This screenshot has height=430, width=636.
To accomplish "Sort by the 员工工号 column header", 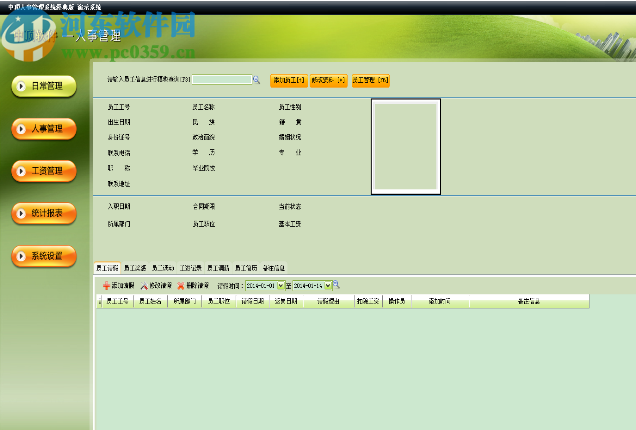I will tap(117, 301).
